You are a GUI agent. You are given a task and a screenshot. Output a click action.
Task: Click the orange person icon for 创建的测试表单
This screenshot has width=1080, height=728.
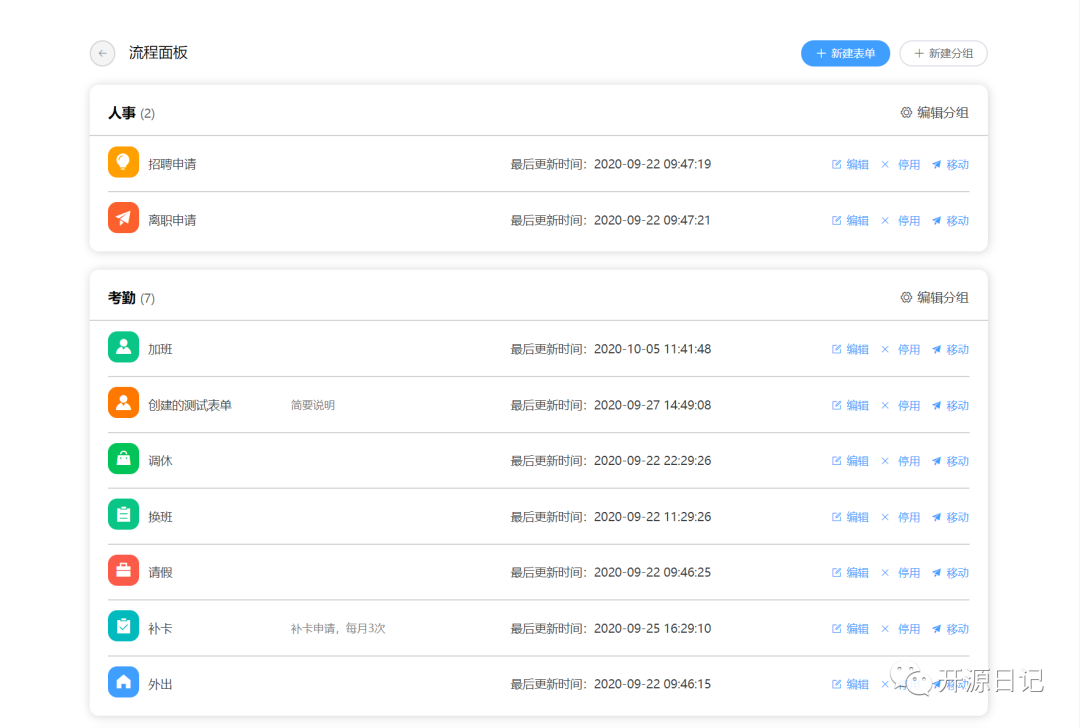click(123, 403)
